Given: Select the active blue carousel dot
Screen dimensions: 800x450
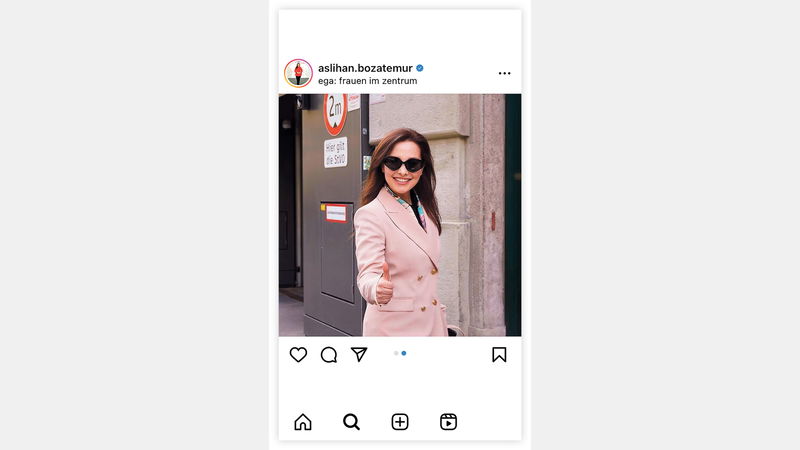Looking at the screenshot, I should click(x=404, y=353).
